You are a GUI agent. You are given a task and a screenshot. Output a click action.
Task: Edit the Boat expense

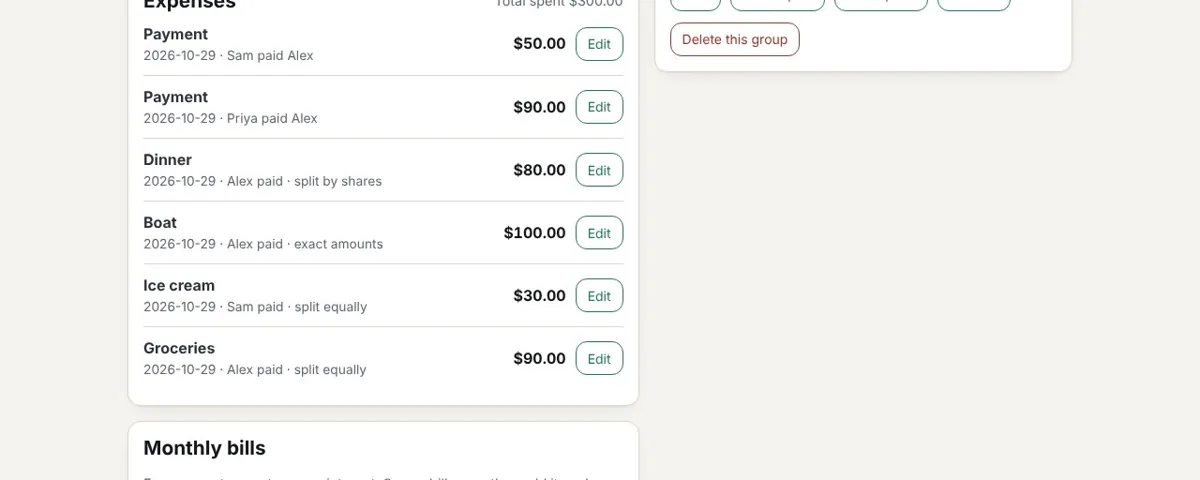point(599,233)
